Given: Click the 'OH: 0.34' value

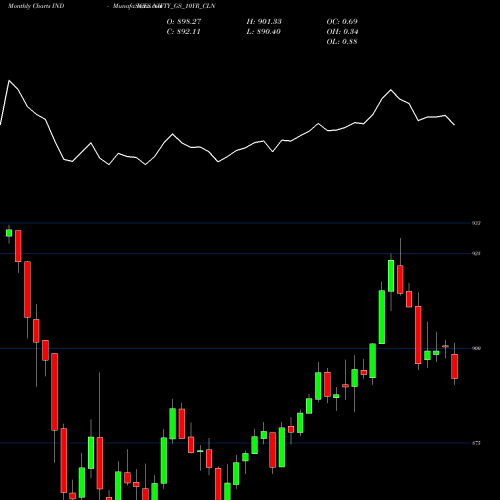Looking at the screenshot, I should pyautogui.click(x=342, y=32).
